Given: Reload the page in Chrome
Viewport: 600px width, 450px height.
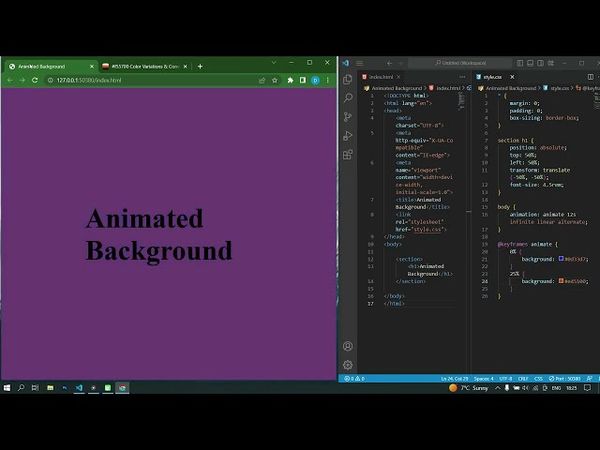Looking at the screenshot, I should (x=35, y=80).
